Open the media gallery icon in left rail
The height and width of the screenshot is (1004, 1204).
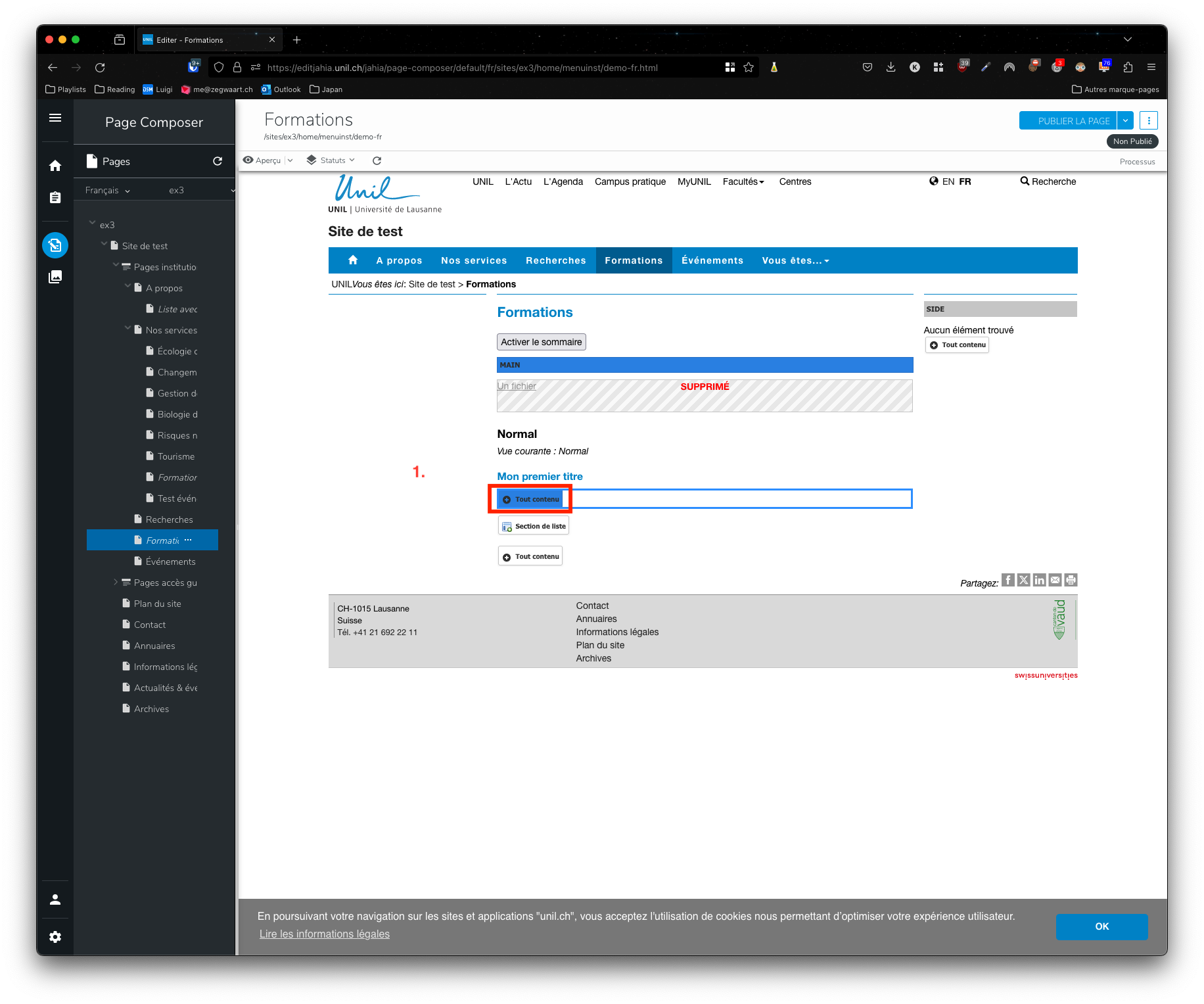click(55, 277)
